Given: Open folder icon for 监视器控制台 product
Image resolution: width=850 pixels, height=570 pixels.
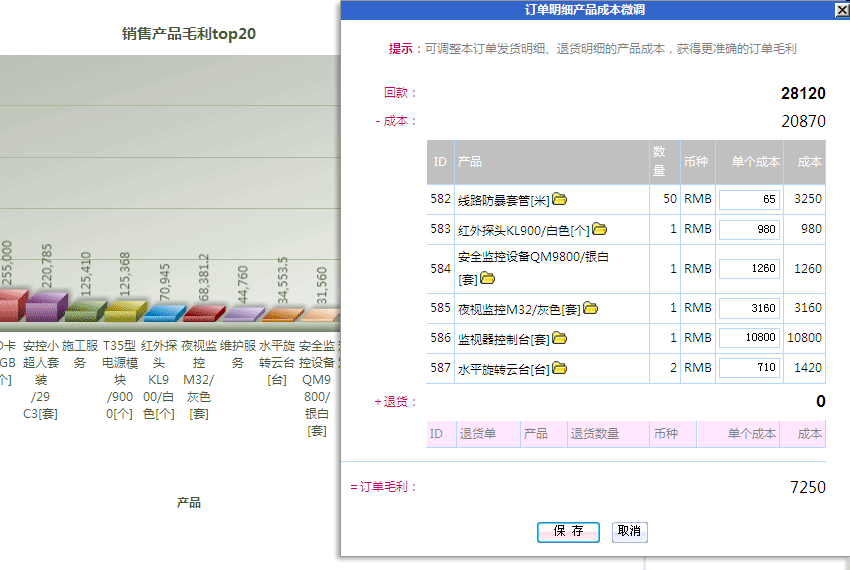Looking at the screenshot, I should [559, 338].
